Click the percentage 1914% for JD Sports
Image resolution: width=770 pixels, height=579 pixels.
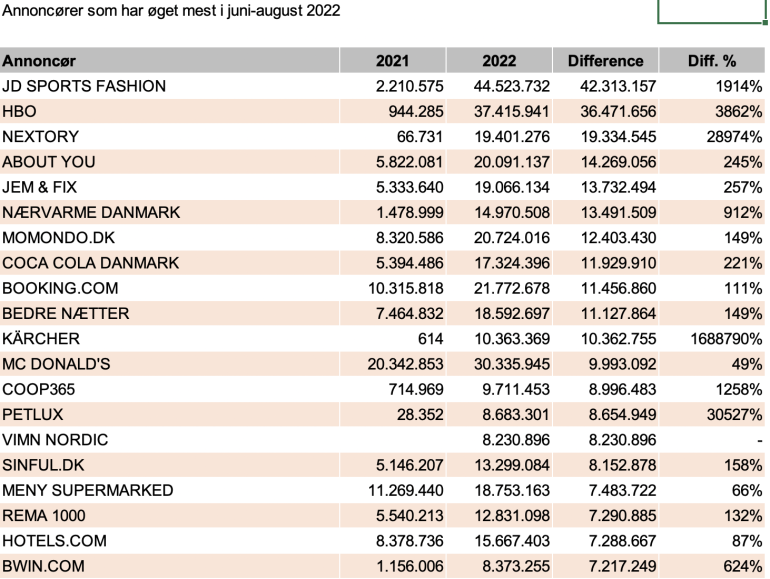click(x=739, y=86)
